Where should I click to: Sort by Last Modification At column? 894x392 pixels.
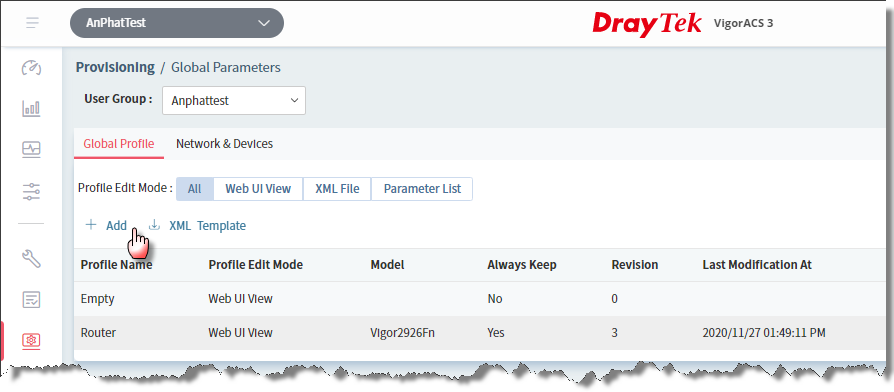click(757, 265)
